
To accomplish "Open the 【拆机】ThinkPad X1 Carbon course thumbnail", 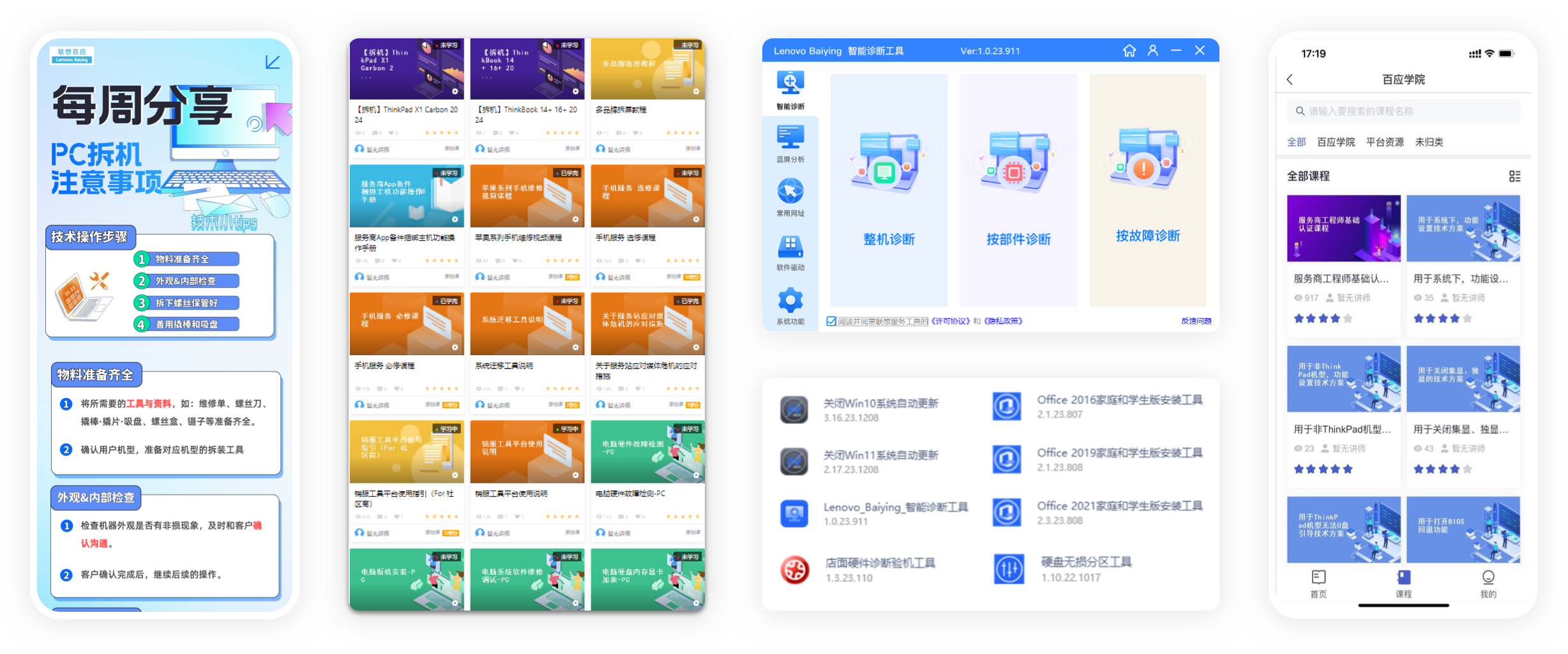I will pos(407,69).
